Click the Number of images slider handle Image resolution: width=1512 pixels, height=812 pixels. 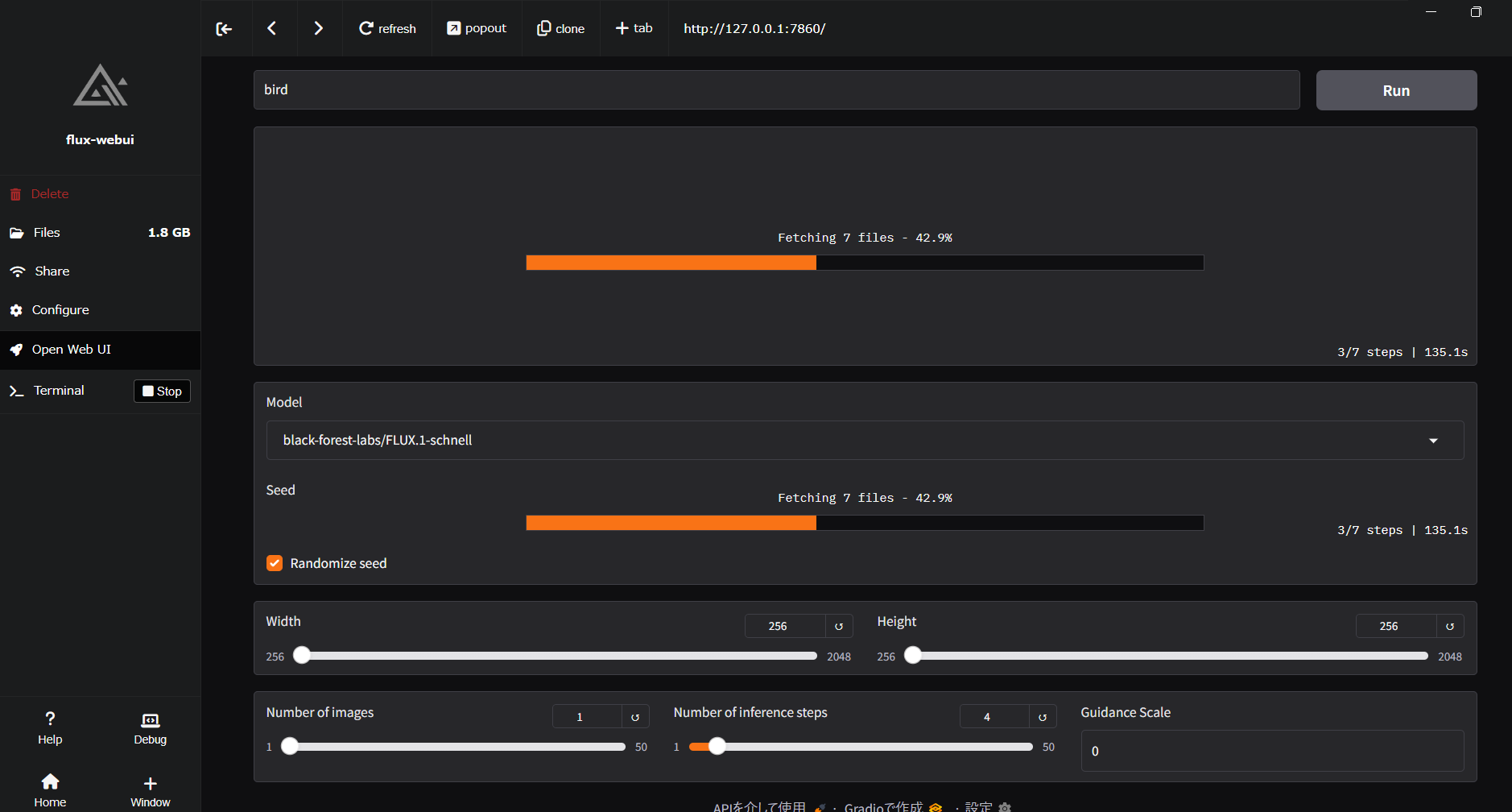click(x=290, y=746)
